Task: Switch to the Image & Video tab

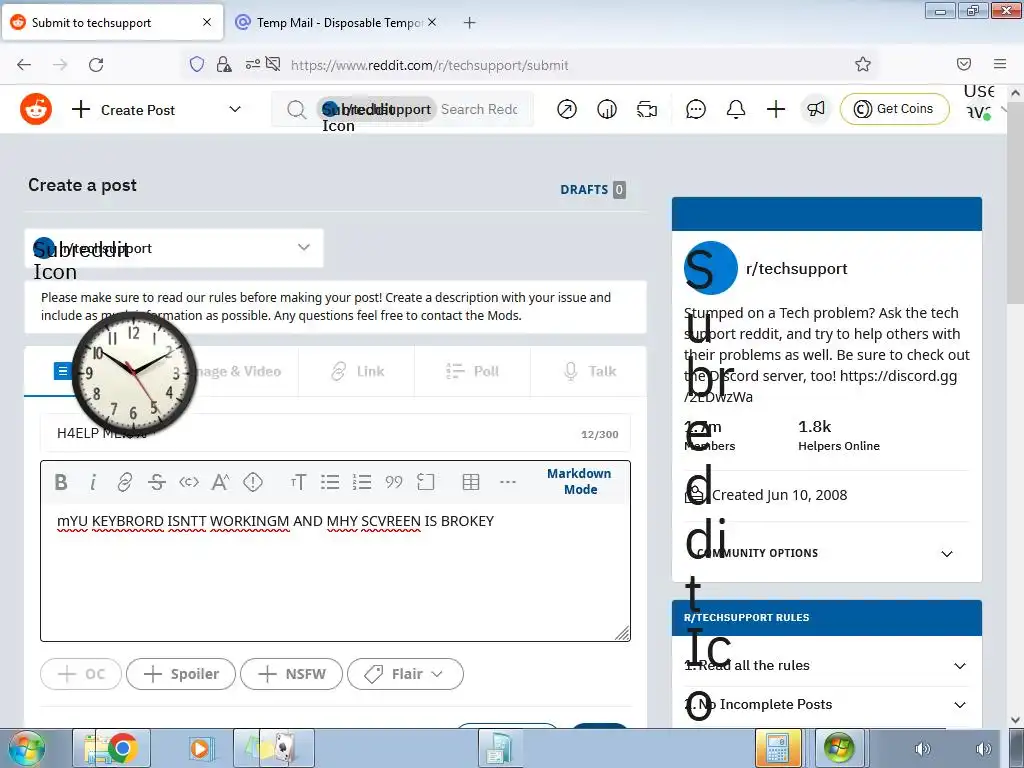Action: 239,372
